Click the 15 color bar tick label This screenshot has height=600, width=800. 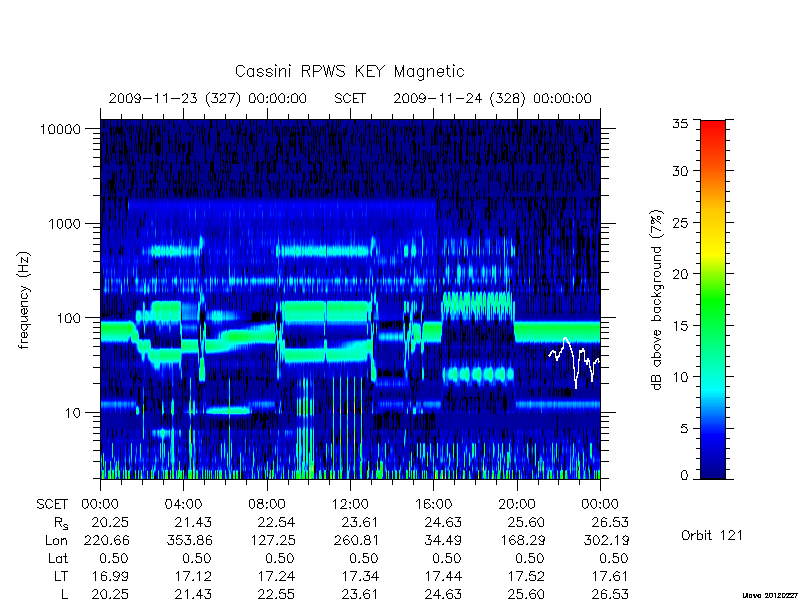pos(680,326)
